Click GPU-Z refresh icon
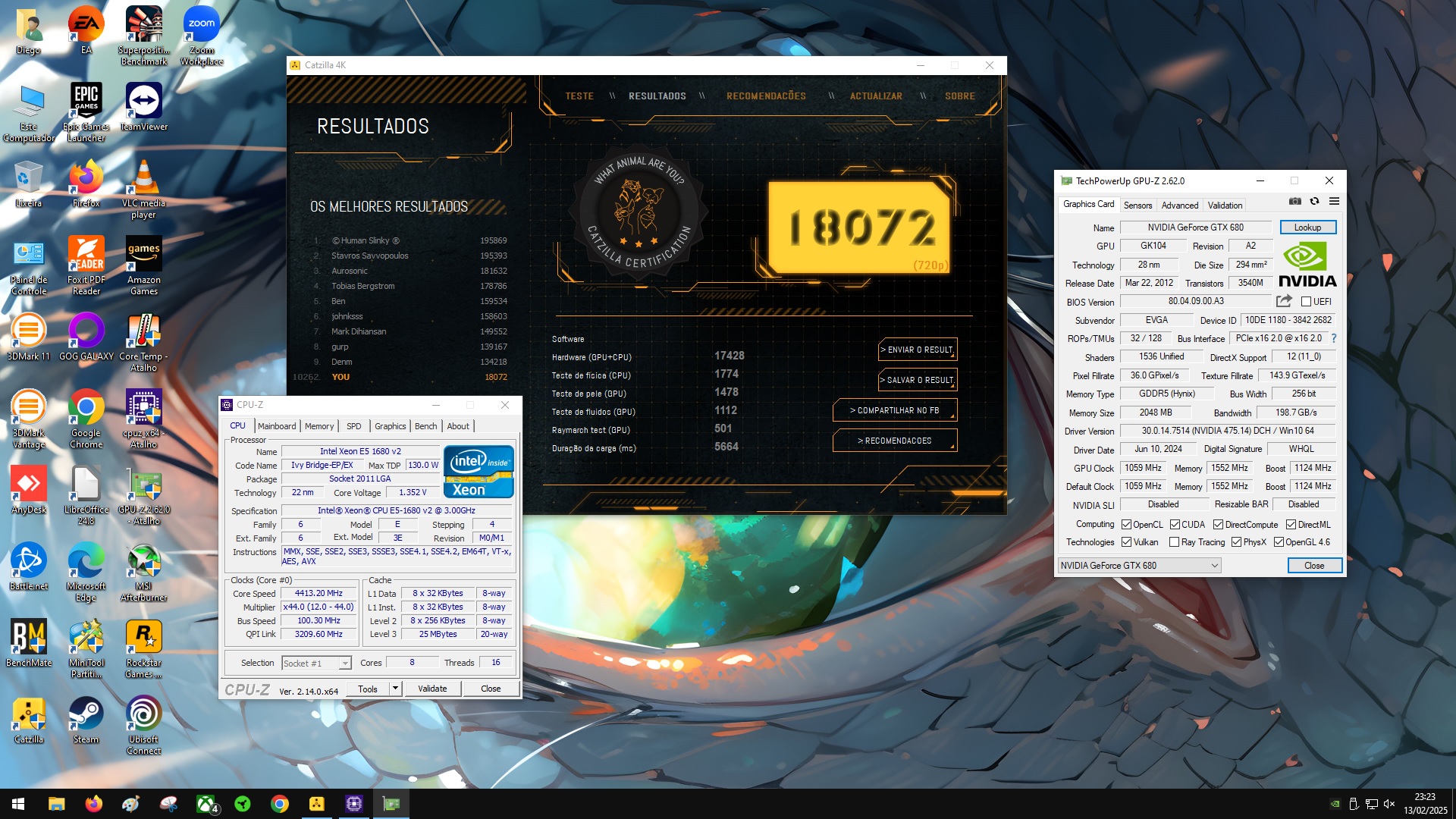This screenshot has height=819, width=1456. 1314,201
